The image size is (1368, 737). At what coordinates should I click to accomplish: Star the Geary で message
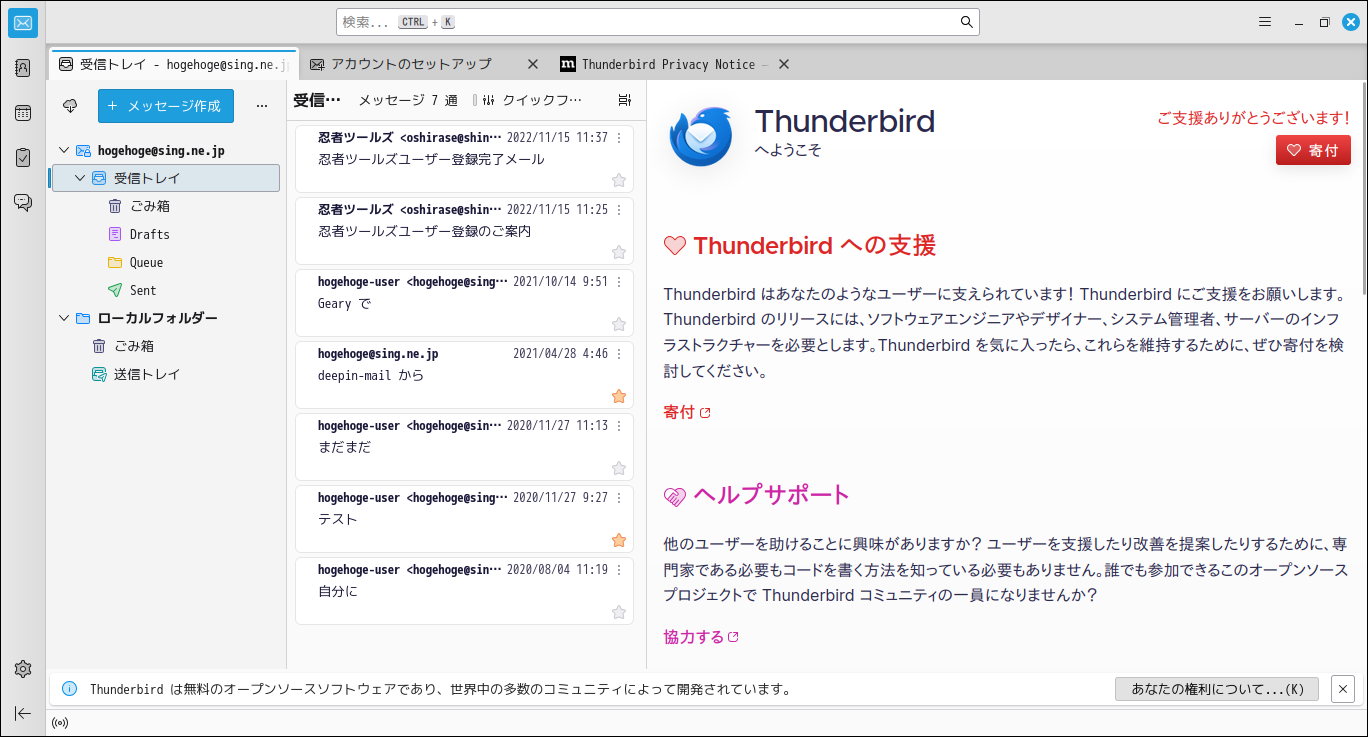click(619, 324)
